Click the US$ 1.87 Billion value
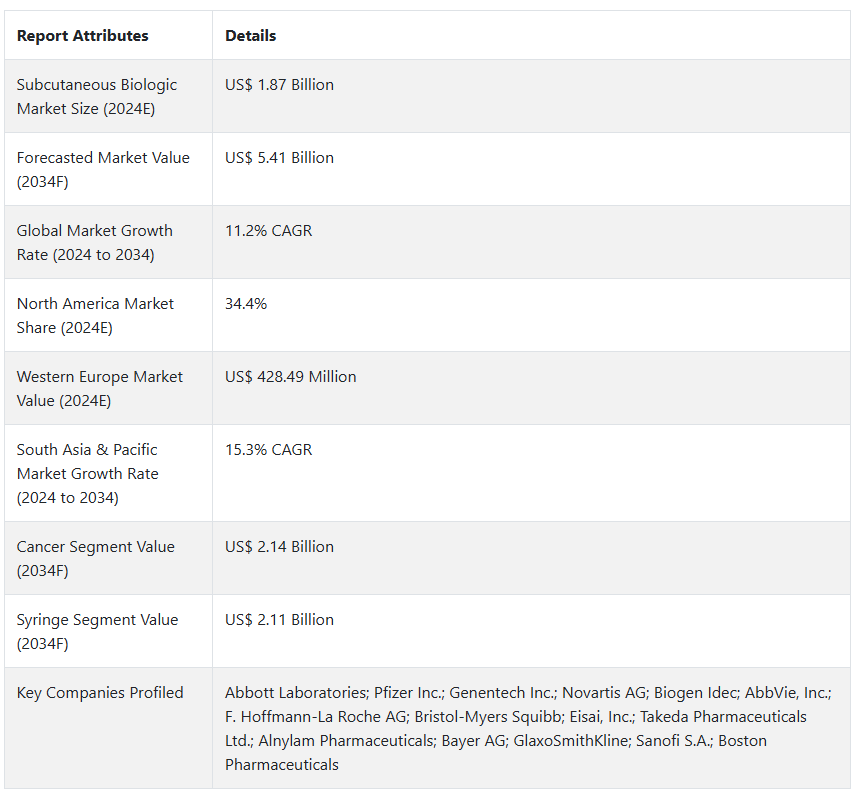Screen dimensions: 855x796 coord(279,85)
